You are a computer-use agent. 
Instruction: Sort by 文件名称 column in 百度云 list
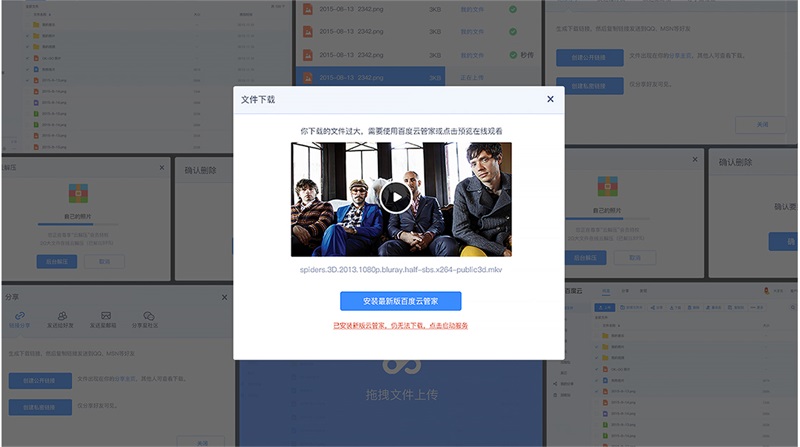click(610, 325)
